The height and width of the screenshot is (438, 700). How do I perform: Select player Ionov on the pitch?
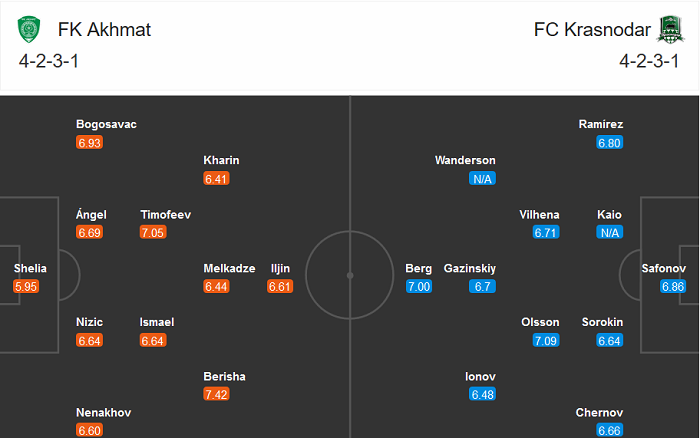(x=480, y=376)
